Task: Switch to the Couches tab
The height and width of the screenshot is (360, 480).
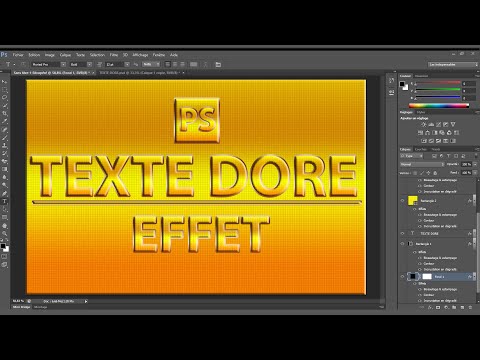Action: (421, 149)
